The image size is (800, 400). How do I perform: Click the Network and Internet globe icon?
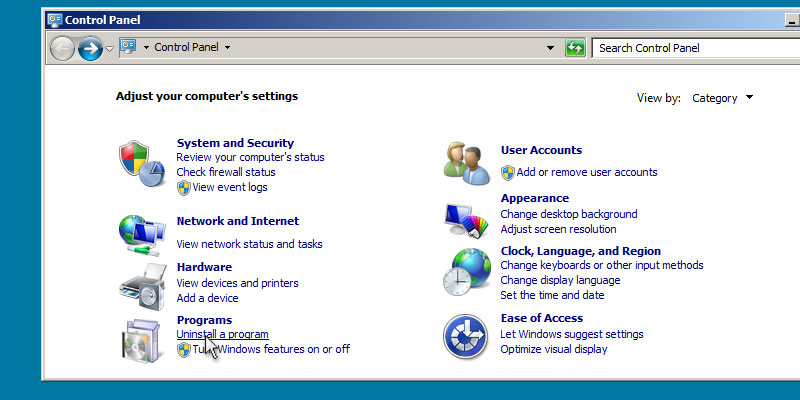coord(140,232)
